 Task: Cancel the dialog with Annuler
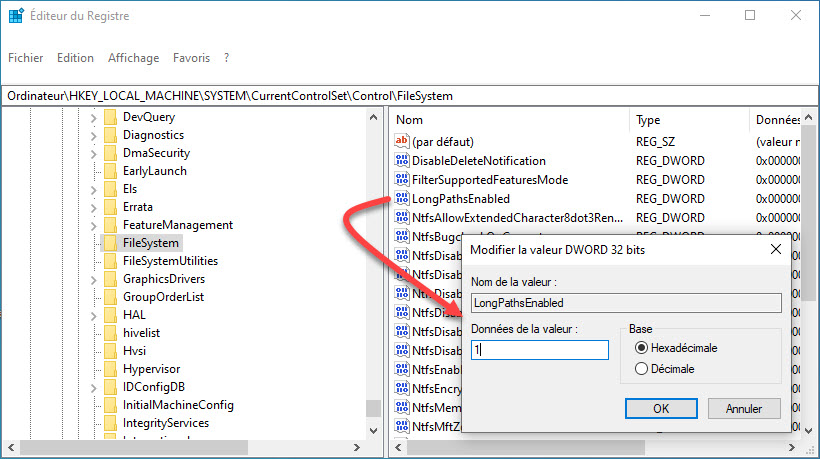[744, 408]
